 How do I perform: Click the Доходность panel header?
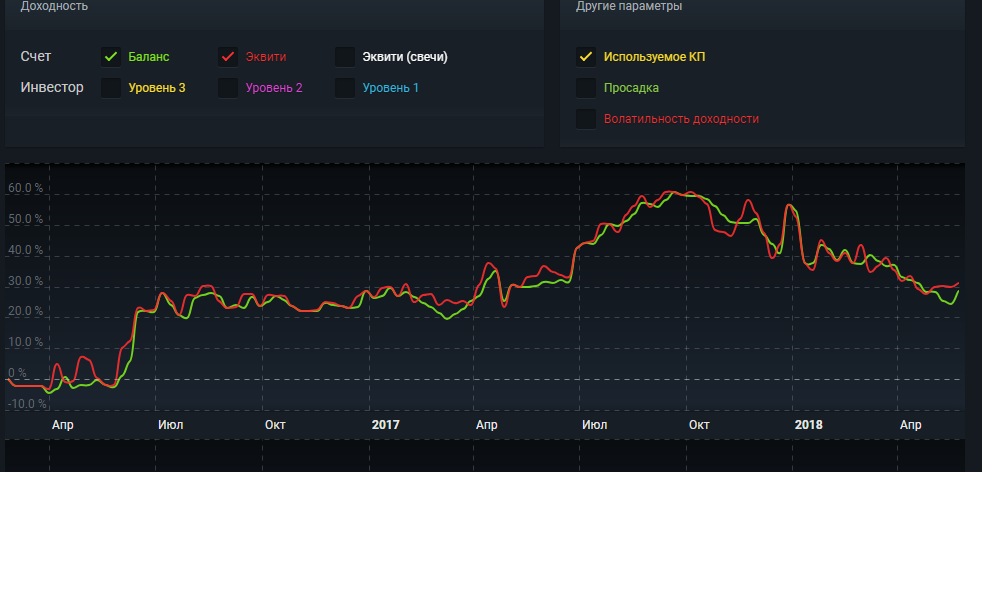[54, 6]
